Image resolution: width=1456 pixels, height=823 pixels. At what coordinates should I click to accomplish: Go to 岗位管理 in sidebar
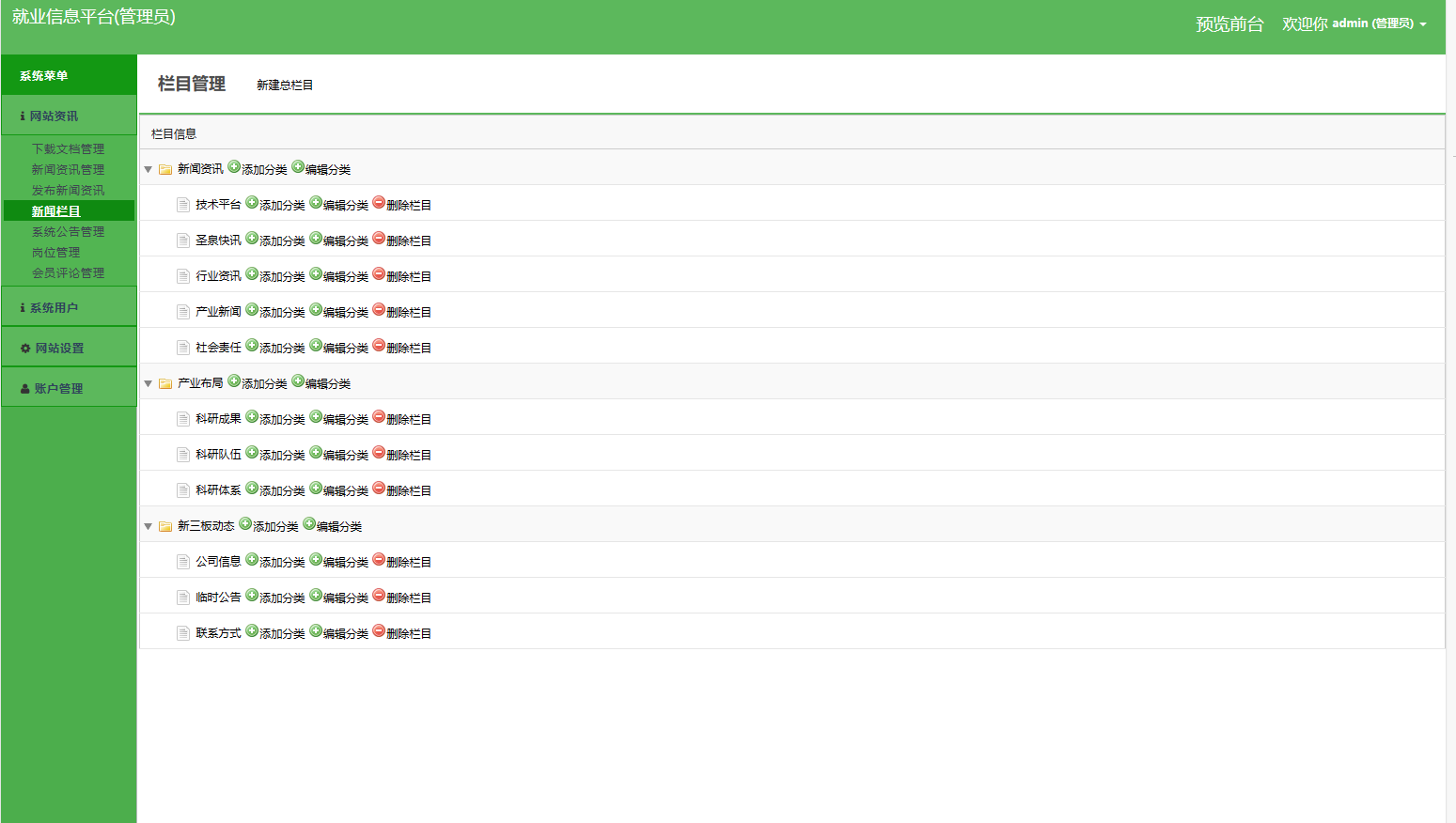[56, 253]
